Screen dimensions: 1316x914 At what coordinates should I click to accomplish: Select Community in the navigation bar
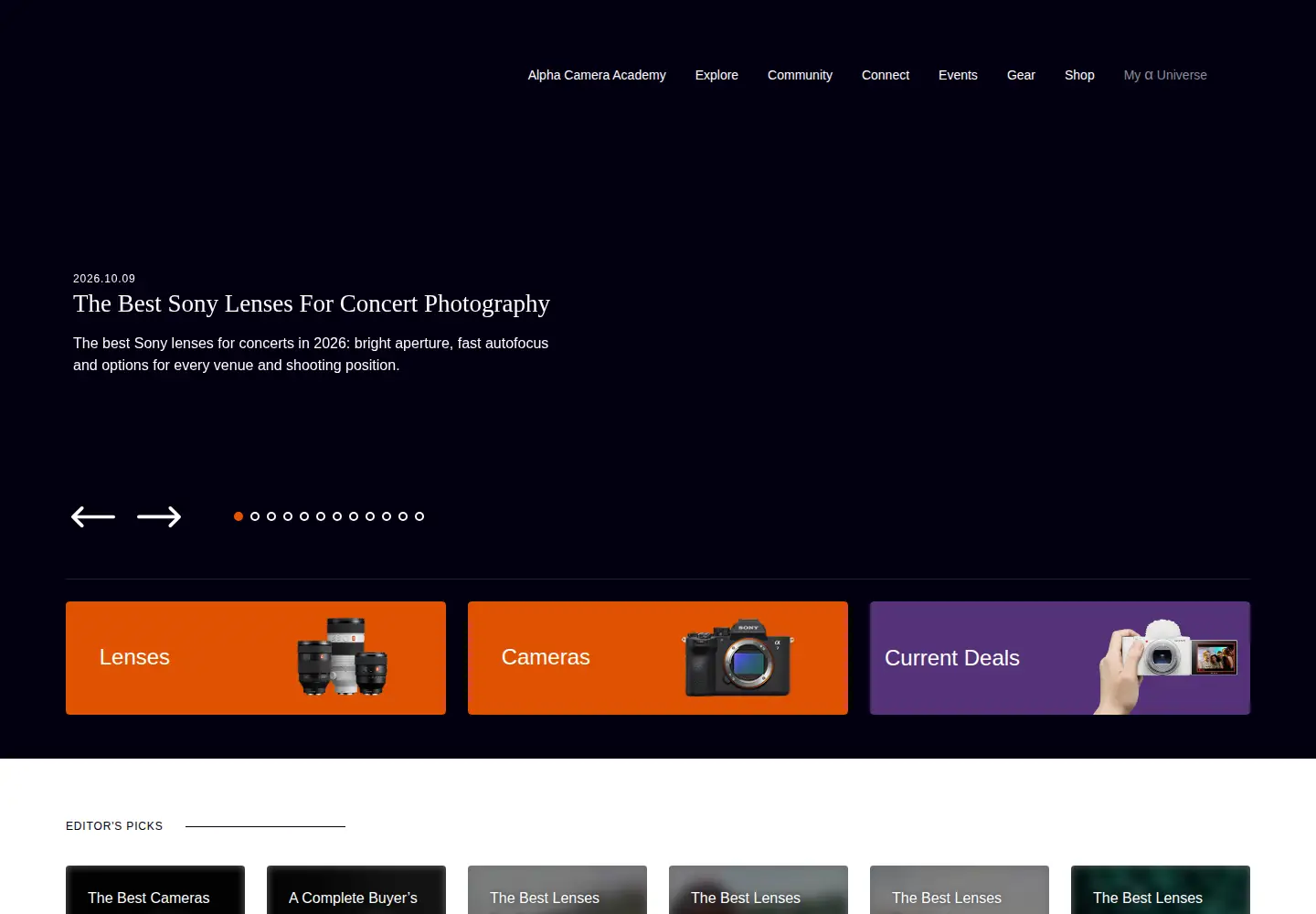click(800, 75)
